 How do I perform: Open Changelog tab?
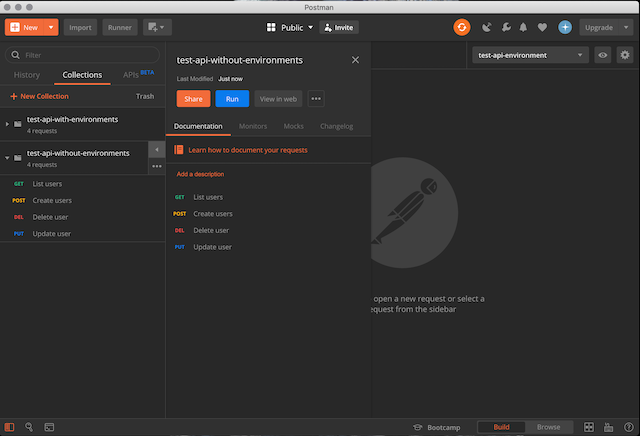(336, 126)
